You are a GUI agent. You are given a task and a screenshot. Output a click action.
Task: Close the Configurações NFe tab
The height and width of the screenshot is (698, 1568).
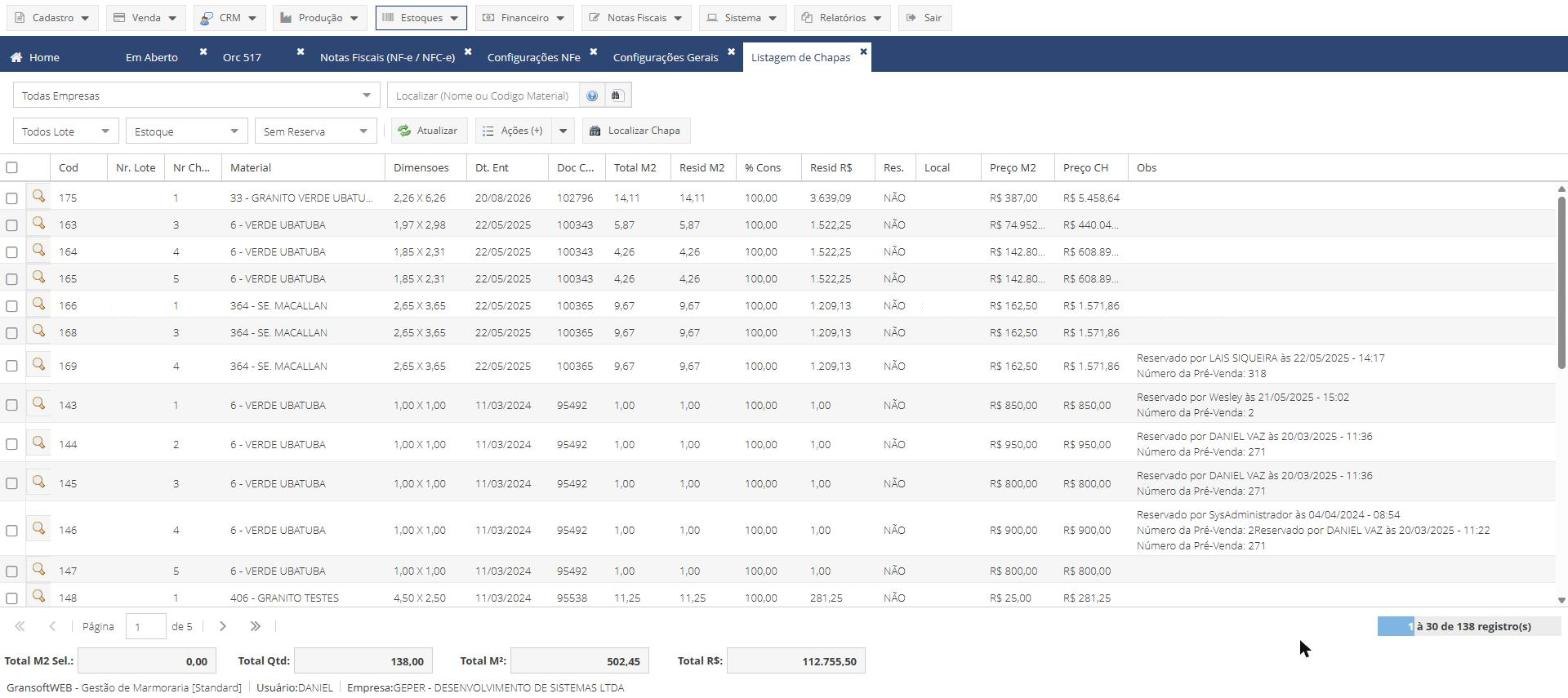point(593,51)
